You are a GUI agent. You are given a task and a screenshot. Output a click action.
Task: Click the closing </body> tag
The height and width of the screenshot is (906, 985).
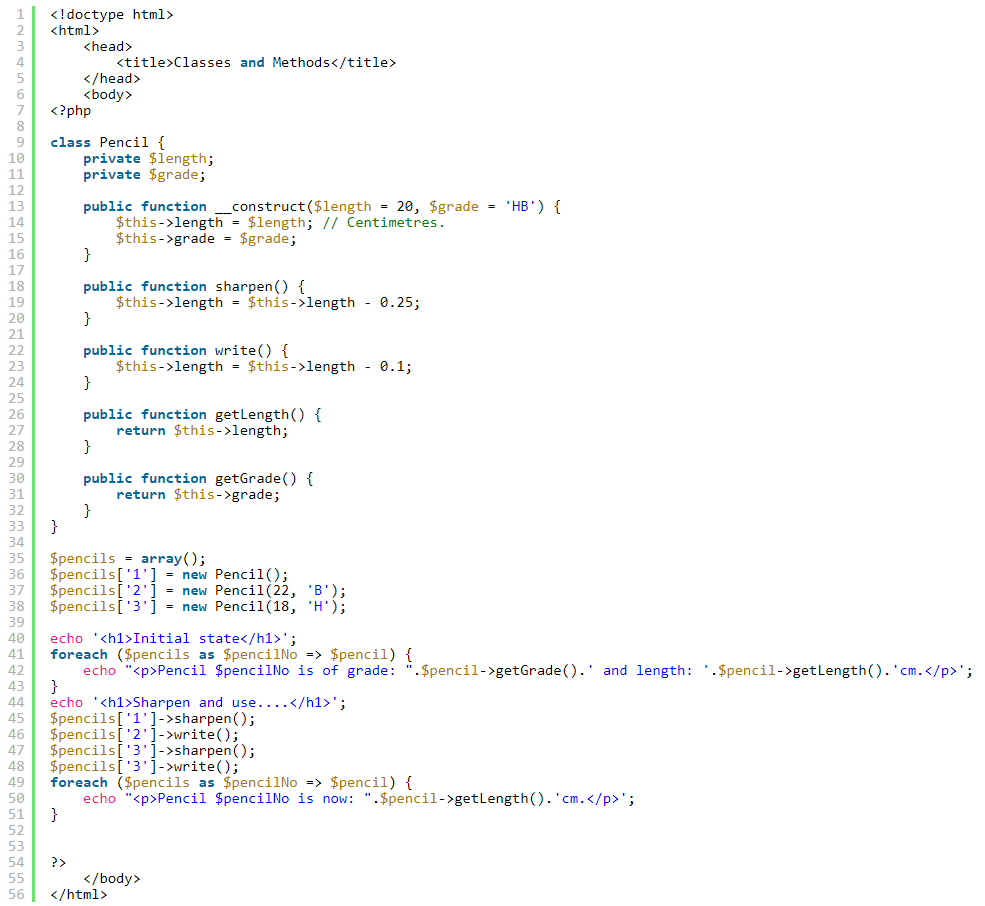point(112,878)
